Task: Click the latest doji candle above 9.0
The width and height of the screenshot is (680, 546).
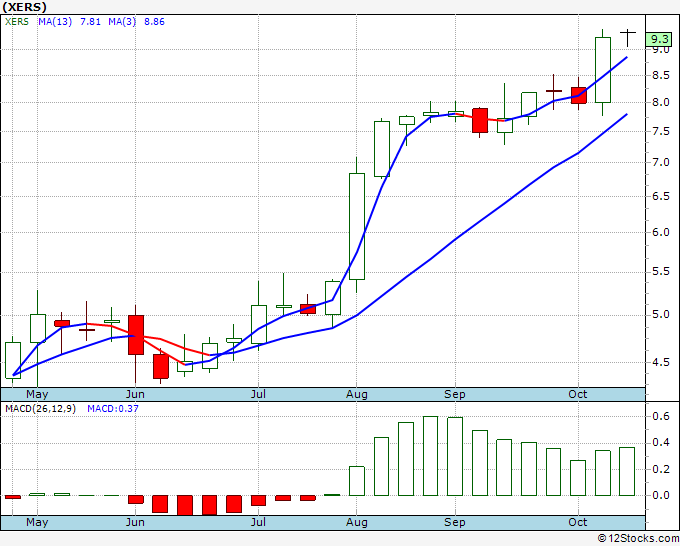Action: (628, 38)
